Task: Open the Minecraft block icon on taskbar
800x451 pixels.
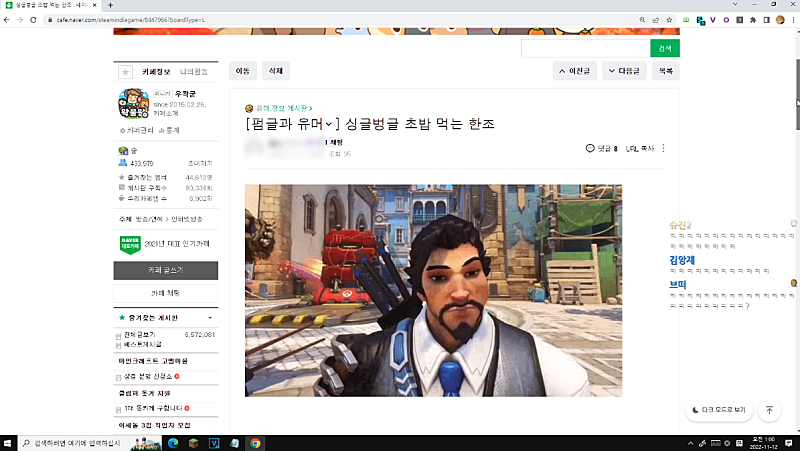Action: tap(193, 443)
